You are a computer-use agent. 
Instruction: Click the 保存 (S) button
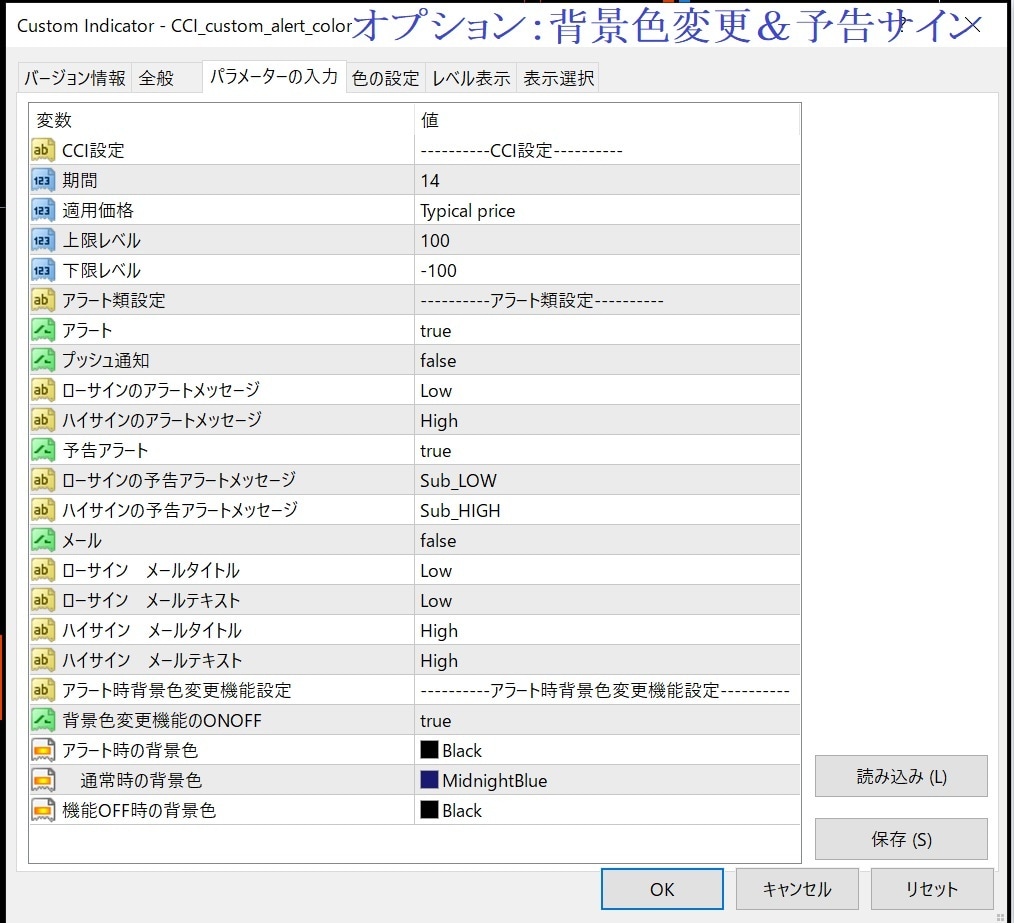point(901,839)
